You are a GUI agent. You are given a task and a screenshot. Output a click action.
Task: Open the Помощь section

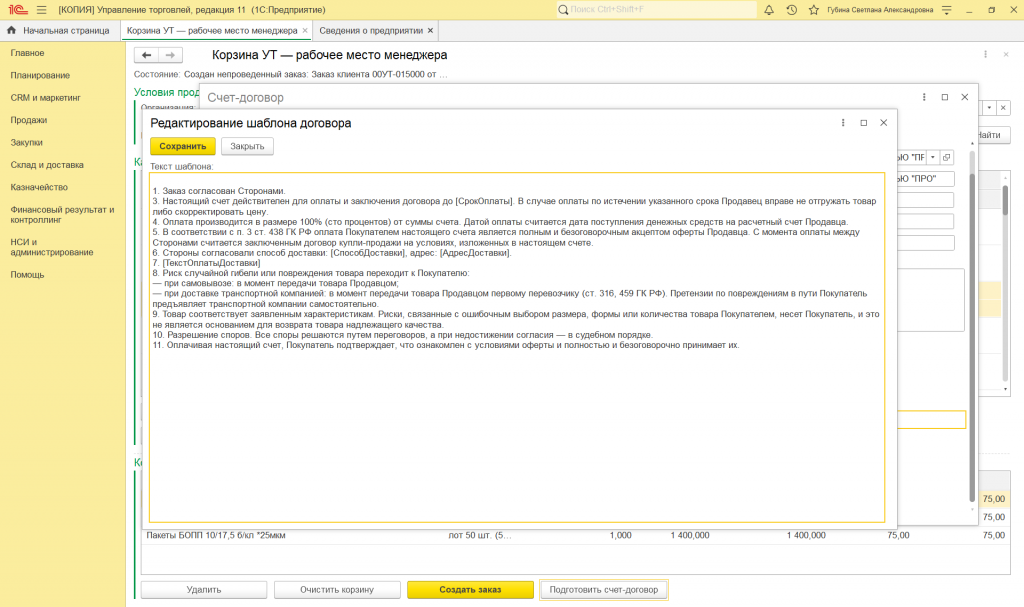coord(27,274)
